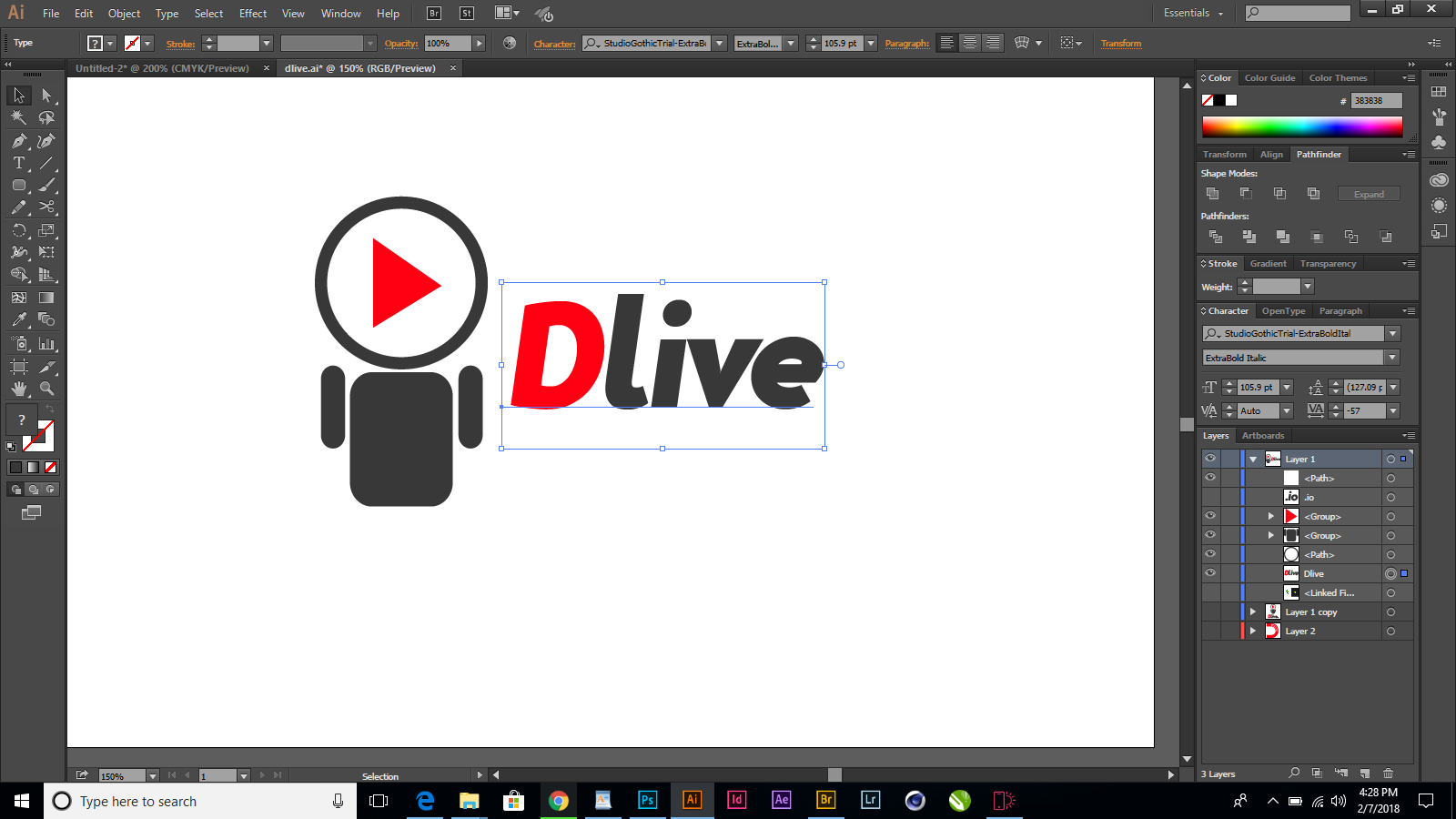The height and width of the screenshot is (819, 1456).
Task: Apply the Unite shape mode in Pathfinder
Action: [1213, 193]
